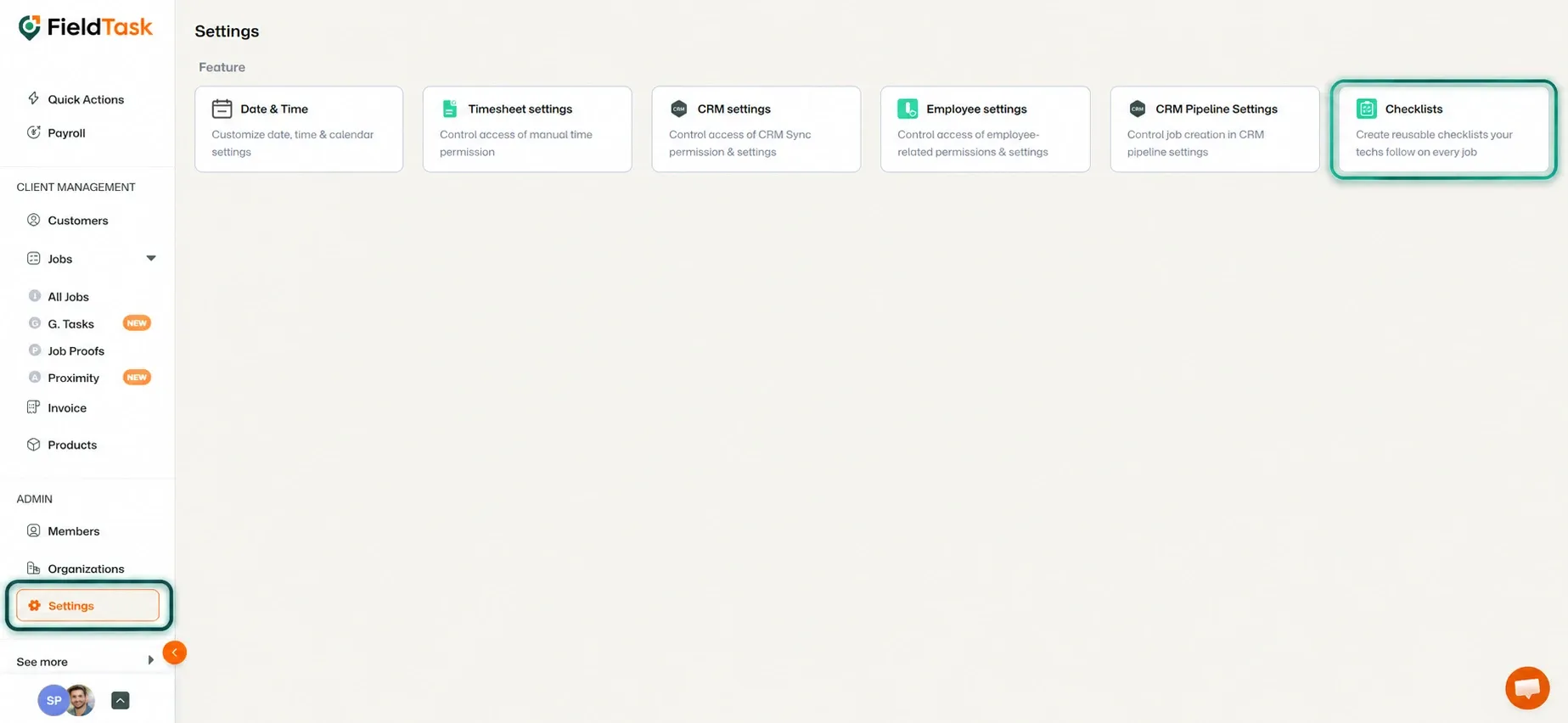Click the Payroll sidebar label

[66, 132]
